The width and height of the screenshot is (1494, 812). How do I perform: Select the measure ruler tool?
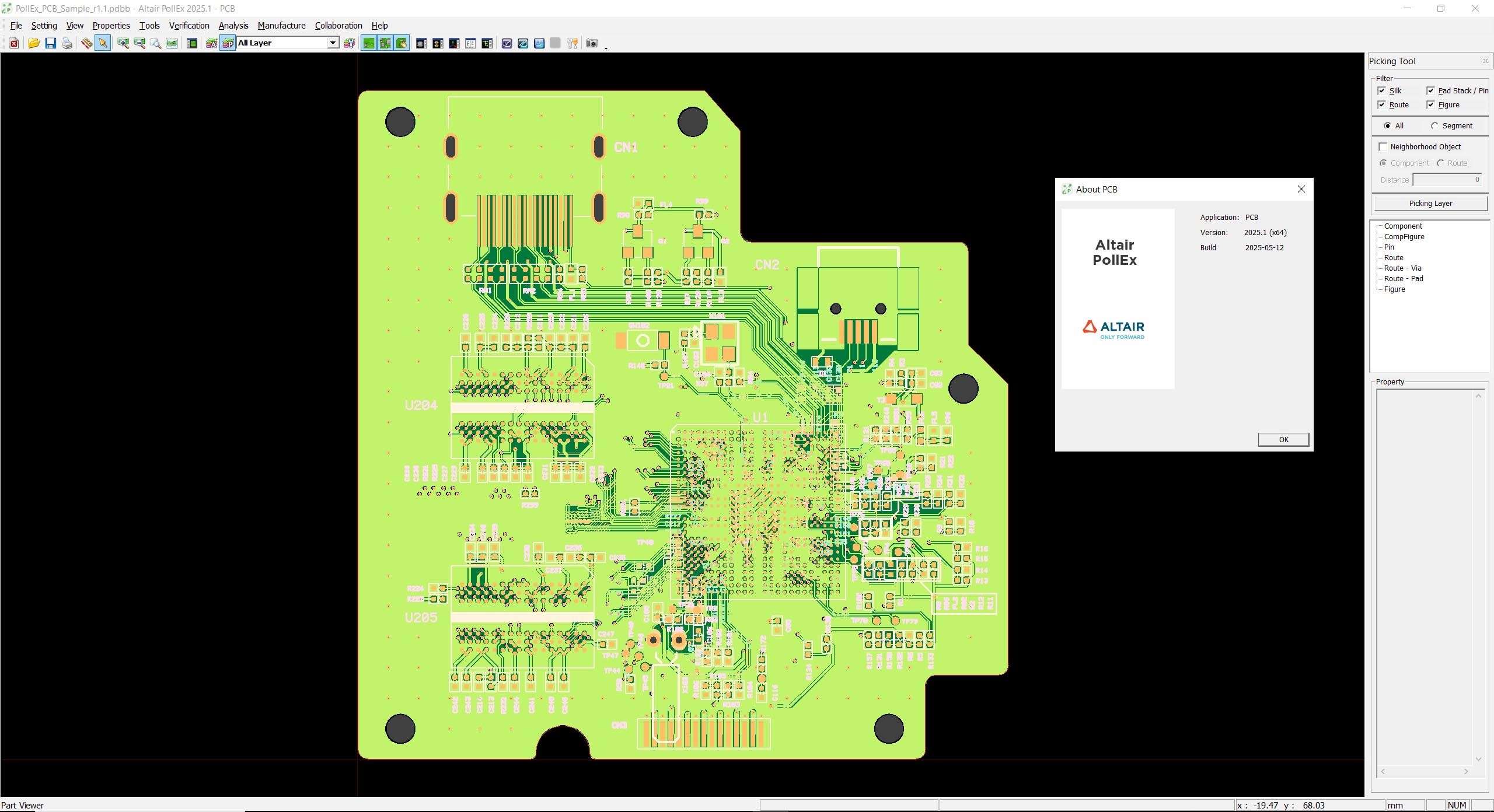point(86,43)
